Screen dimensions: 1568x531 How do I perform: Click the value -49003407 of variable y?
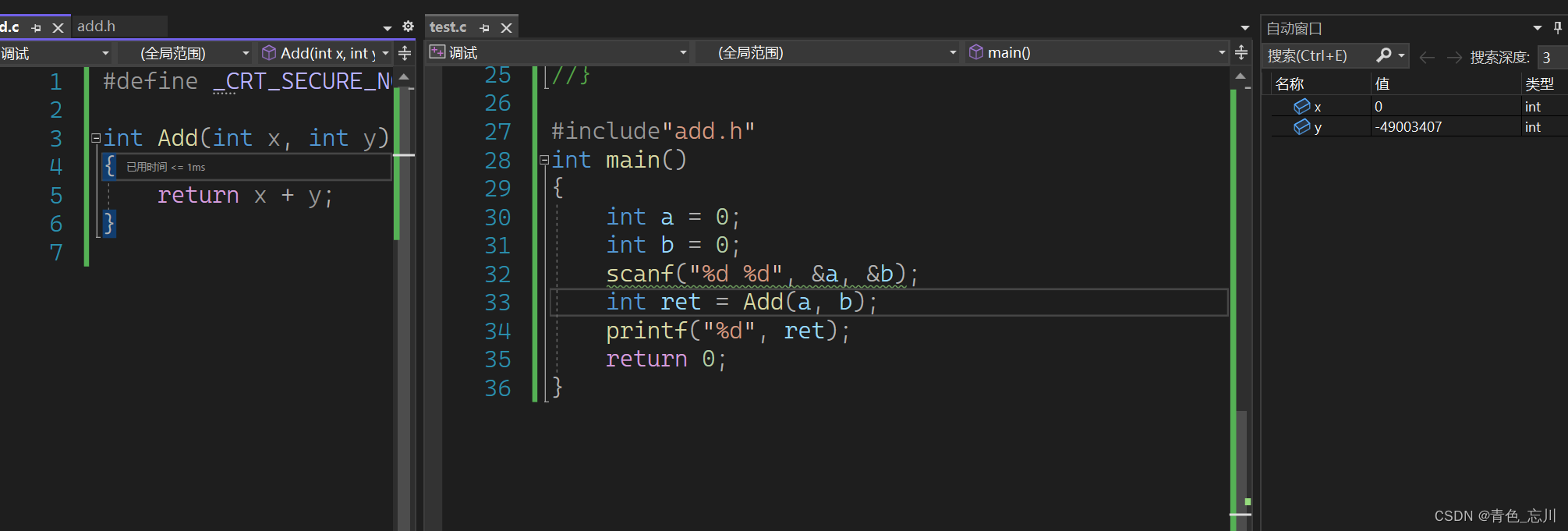click(x=1408, y=127)
